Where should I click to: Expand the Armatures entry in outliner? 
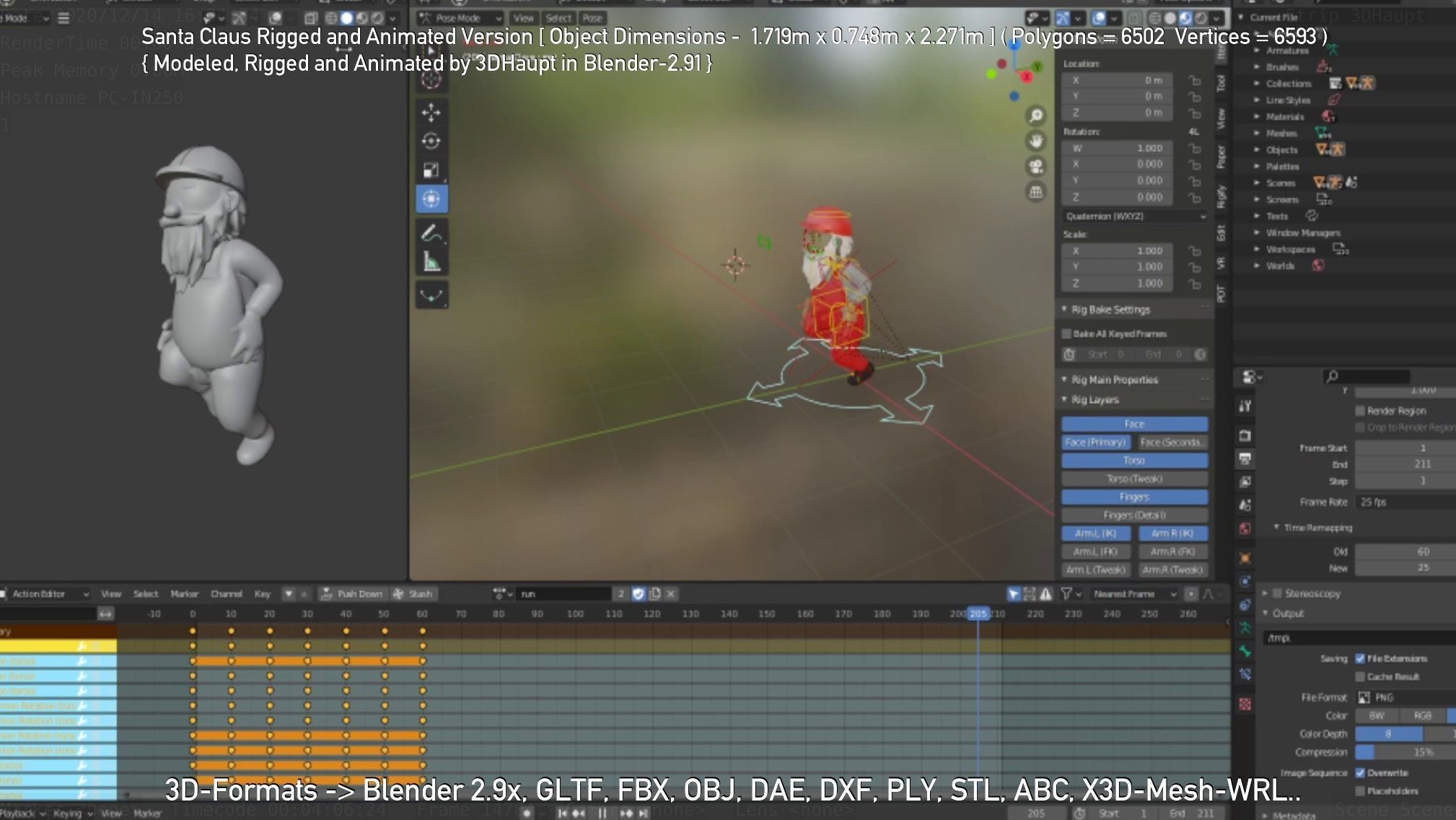[x=1257, y=51]
